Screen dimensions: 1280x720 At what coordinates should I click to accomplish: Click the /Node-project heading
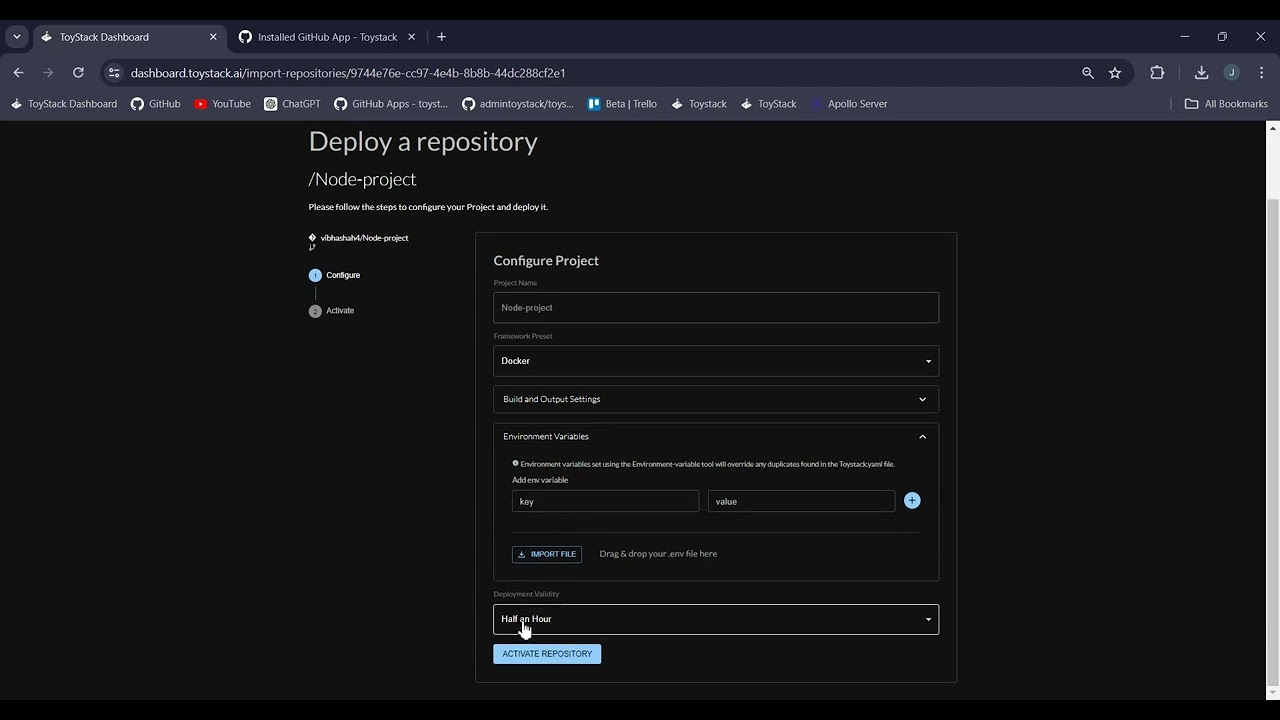coord(362,179)
